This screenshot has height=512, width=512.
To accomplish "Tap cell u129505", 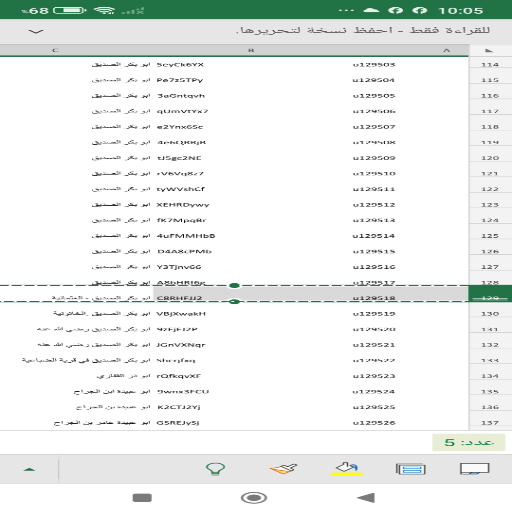I will [x=374, y=96].
